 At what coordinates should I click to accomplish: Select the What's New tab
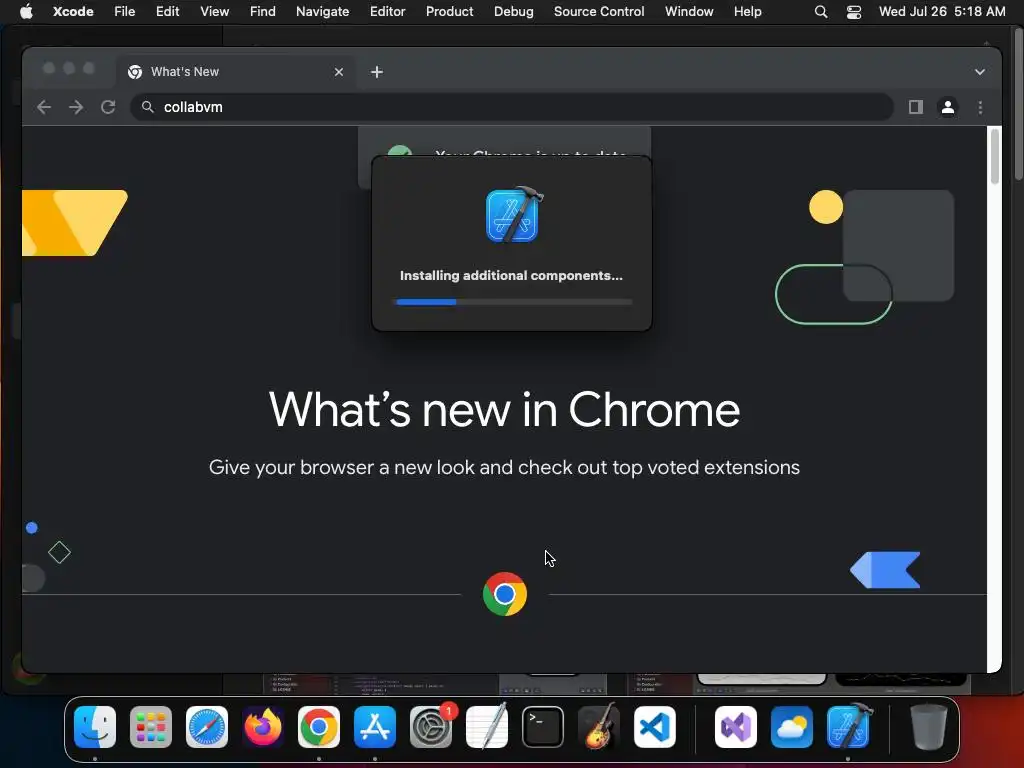click(236, 72)
